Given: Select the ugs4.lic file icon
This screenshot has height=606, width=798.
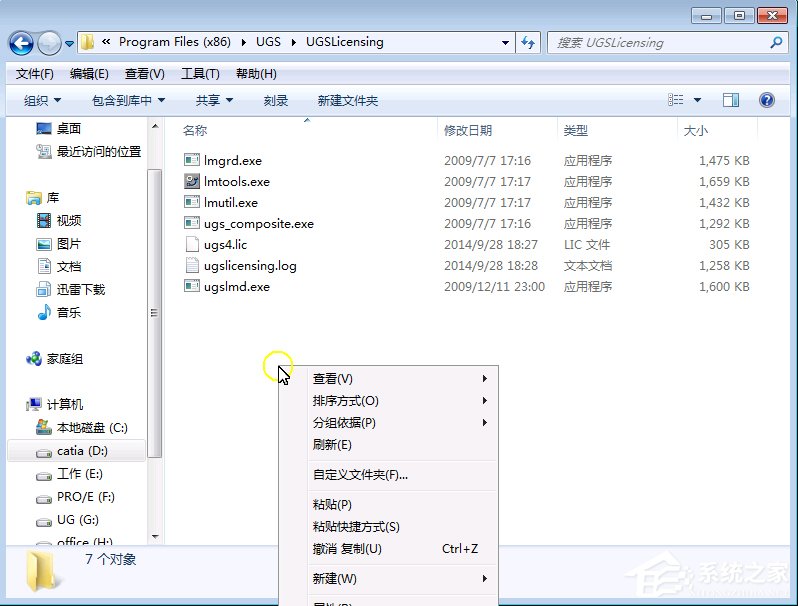Looking at the screenshot, I should [x=192, y=244].
